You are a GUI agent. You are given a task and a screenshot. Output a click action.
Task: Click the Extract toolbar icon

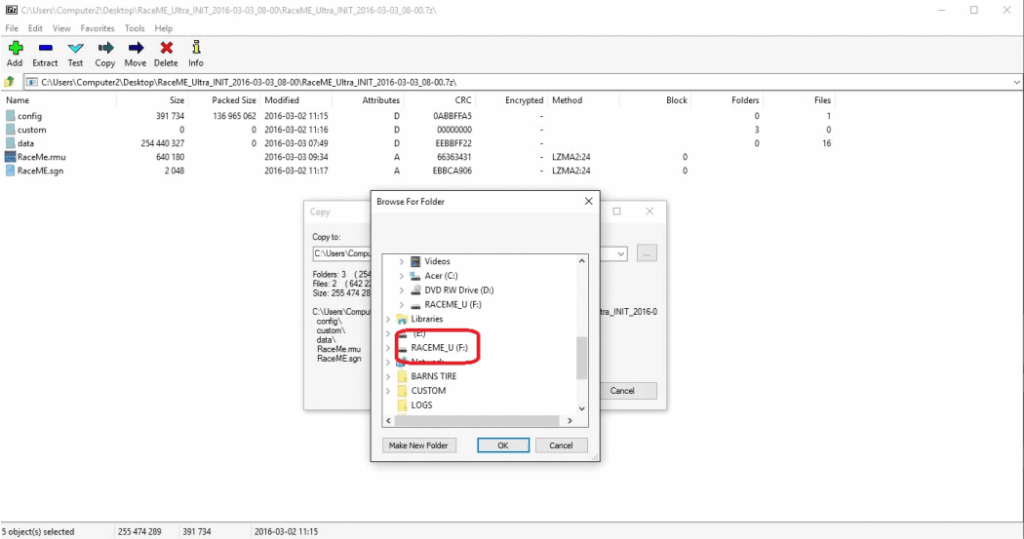45,48
